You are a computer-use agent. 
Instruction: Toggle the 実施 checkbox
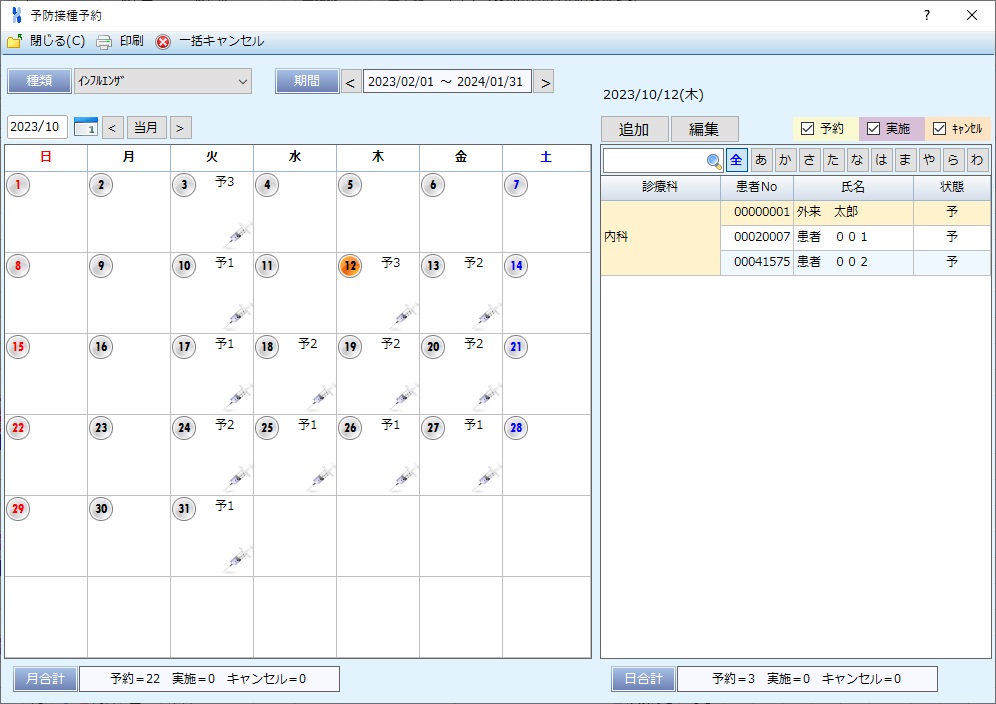point(873,128)
